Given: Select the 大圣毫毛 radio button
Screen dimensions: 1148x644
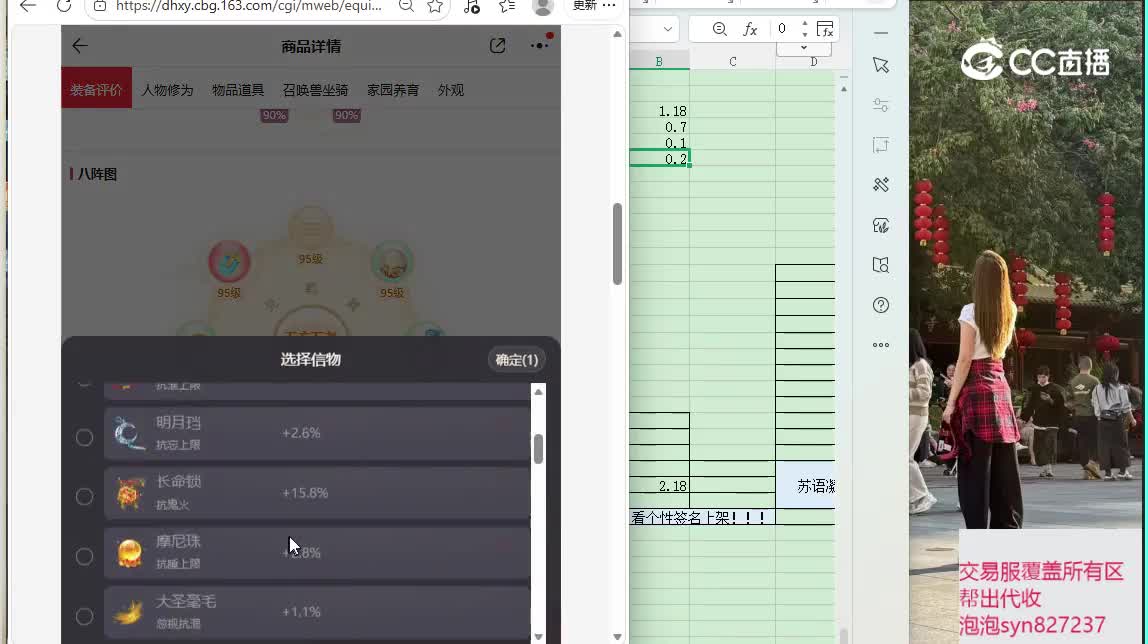Looking at the screenshot, I should pos(84,616).
